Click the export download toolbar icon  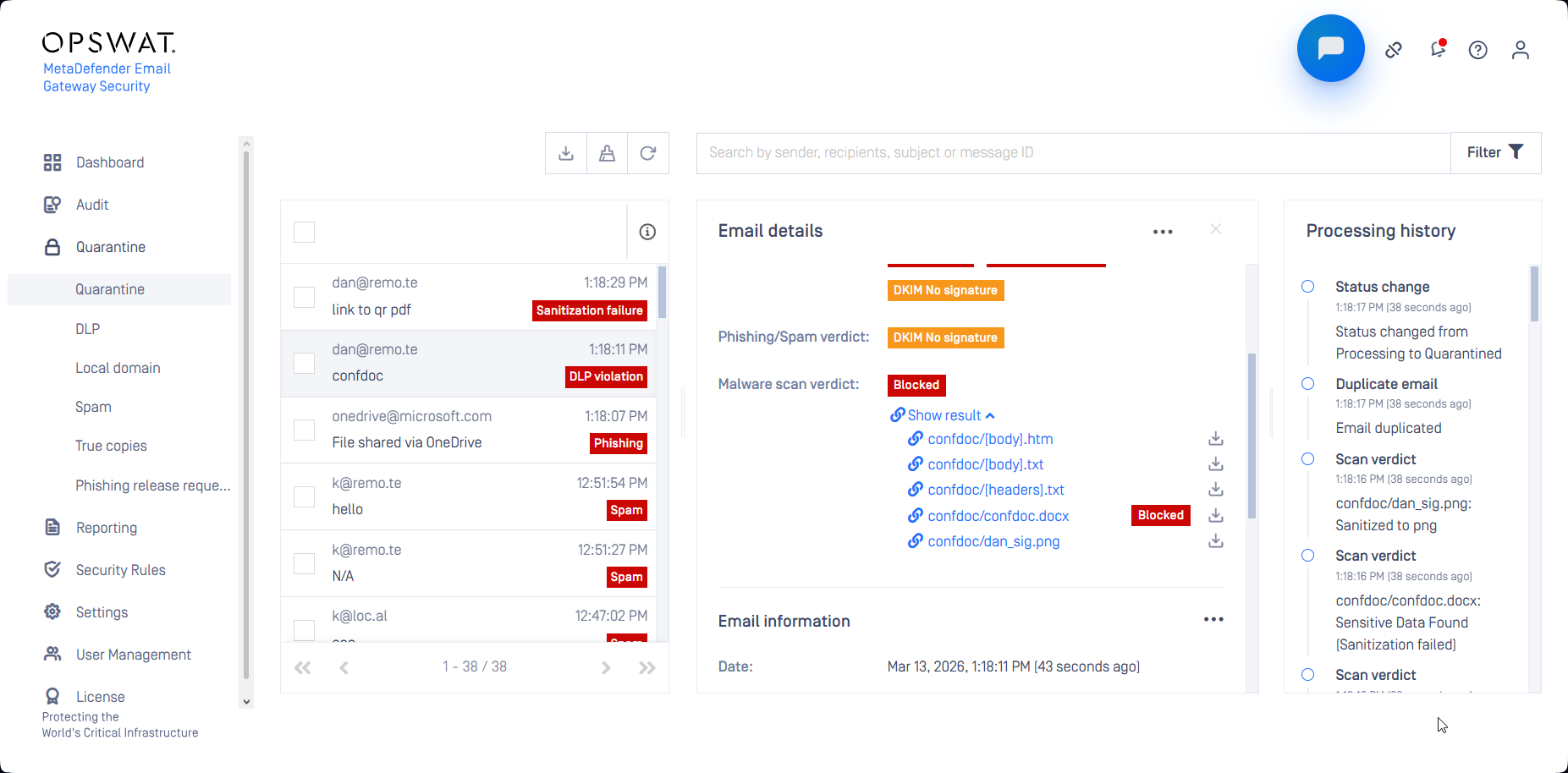point(566,153)
